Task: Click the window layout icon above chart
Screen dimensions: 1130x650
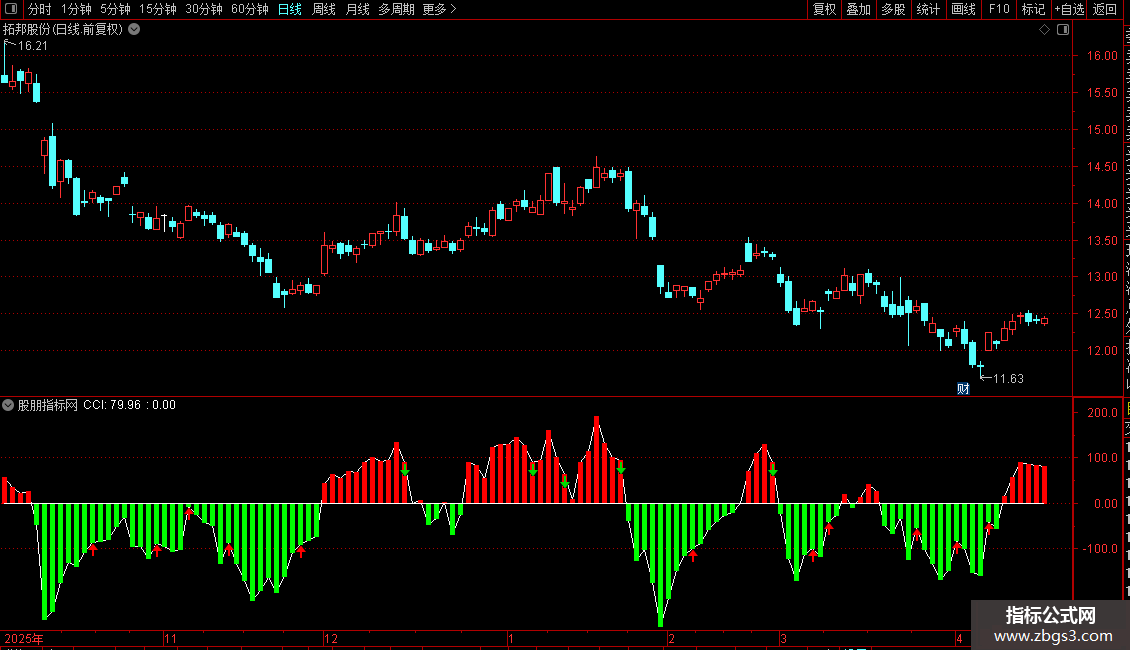Action: click(x=1063, y=30)
